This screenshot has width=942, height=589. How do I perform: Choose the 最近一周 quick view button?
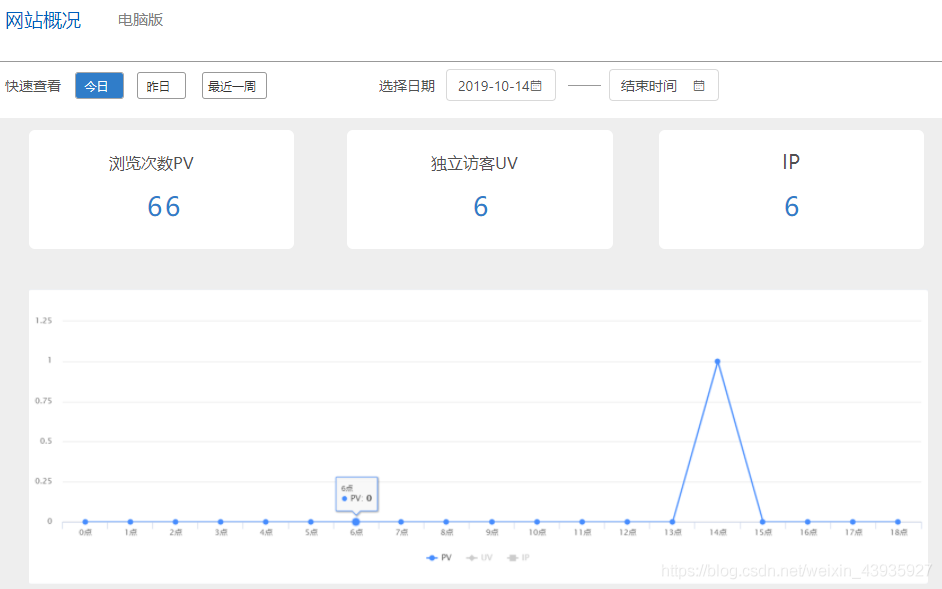pos(233,86)
